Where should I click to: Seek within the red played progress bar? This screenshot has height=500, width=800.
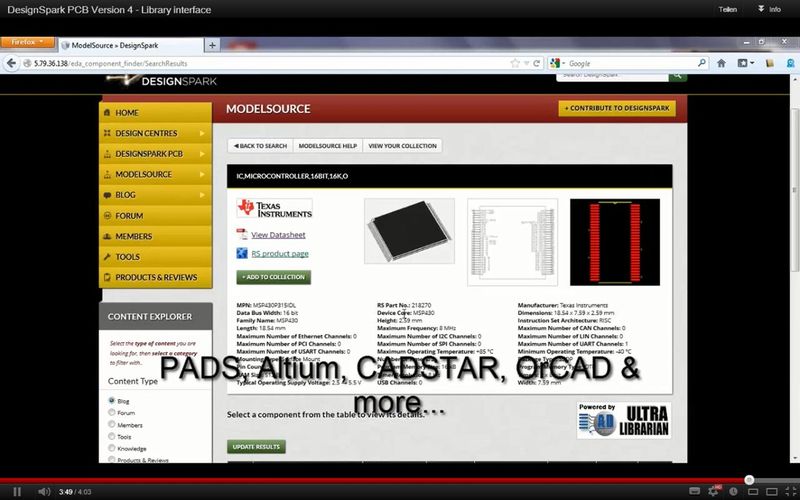tap(372, 480)
